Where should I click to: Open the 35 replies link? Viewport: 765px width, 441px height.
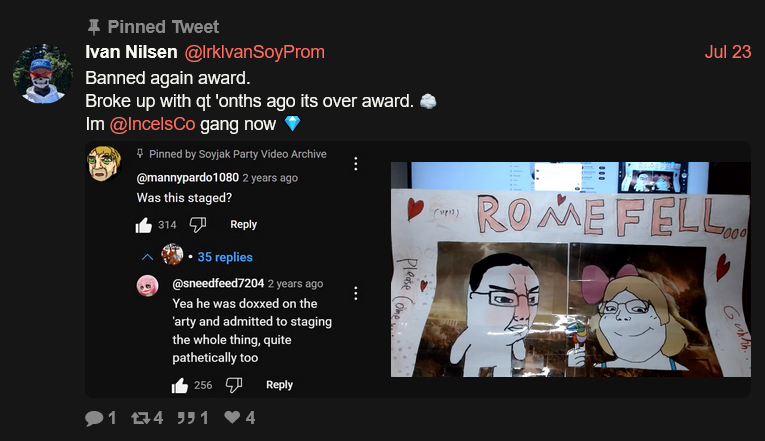(x=225, y=257)
